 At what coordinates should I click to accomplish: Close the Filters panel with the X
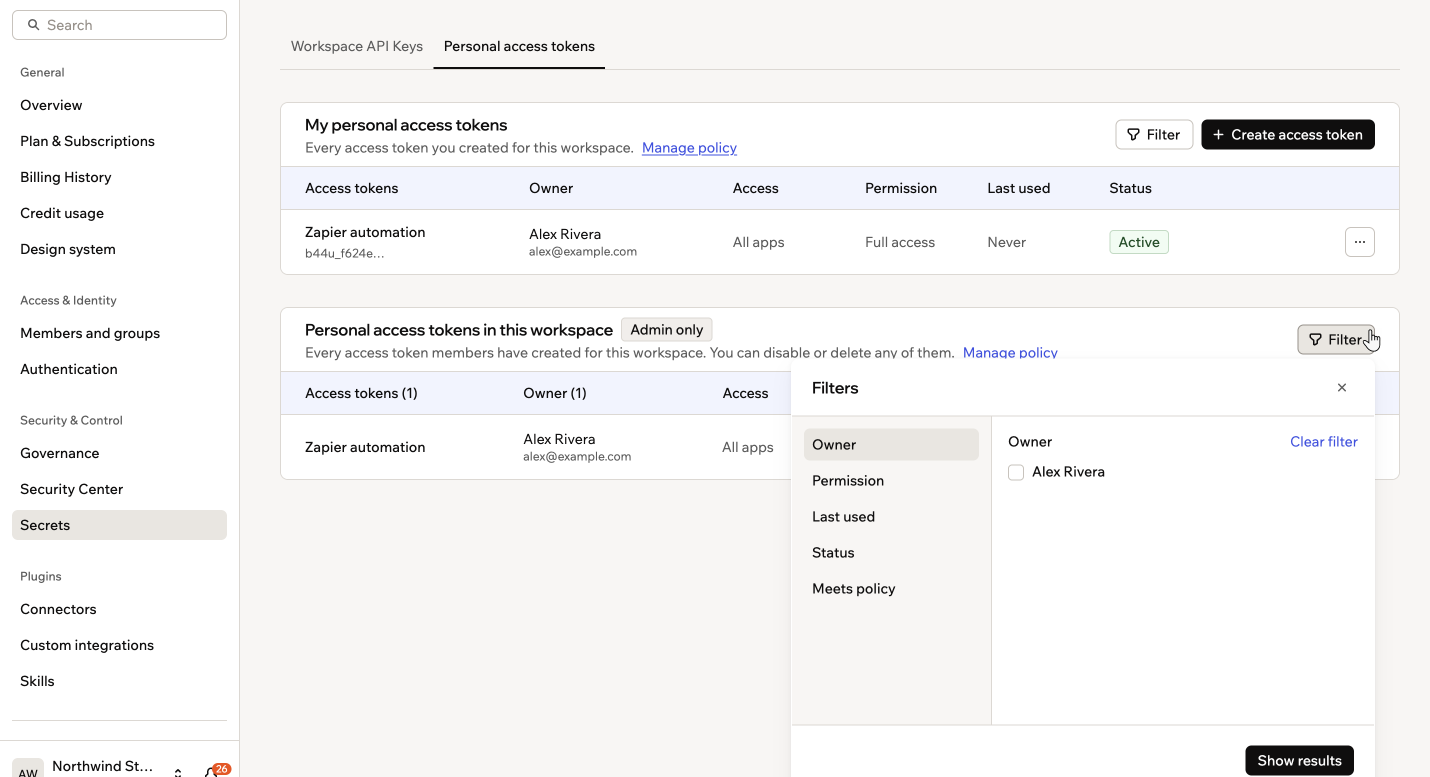[x=1342, y=388]
